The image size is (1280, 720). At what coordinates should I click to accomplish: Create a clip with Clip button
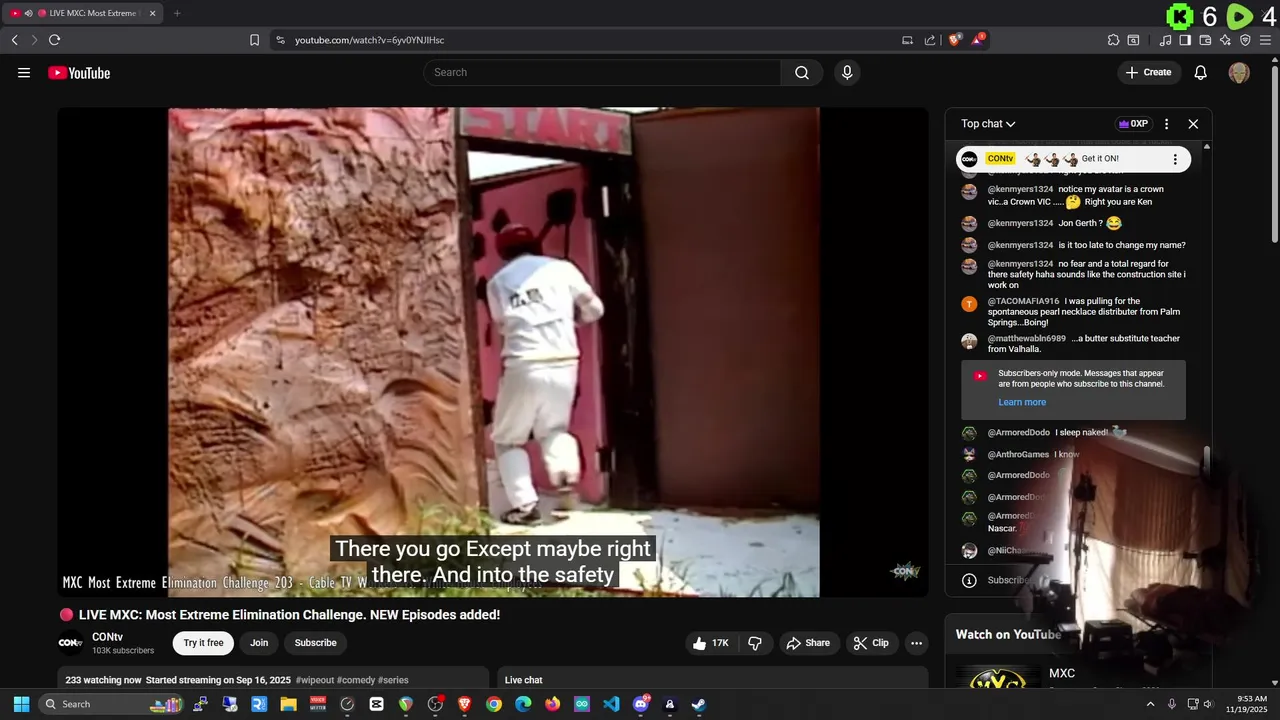tap(870, 643)
